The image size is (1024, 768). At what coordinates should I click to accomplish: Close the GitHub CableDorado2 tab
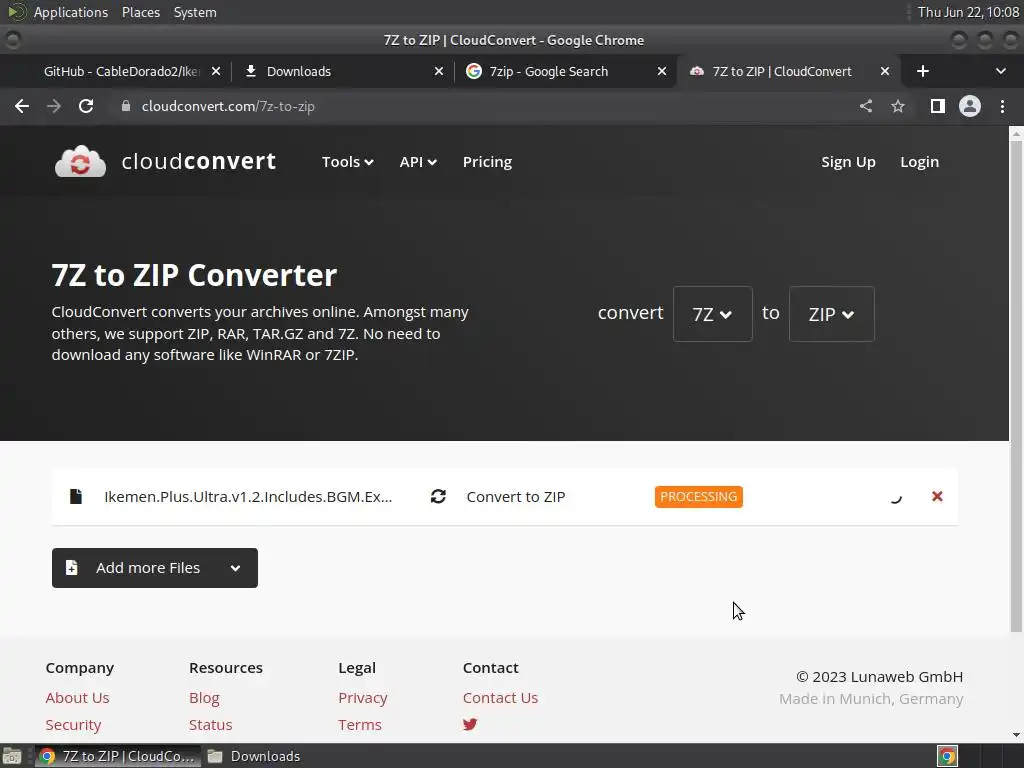[x=216, y=71]
